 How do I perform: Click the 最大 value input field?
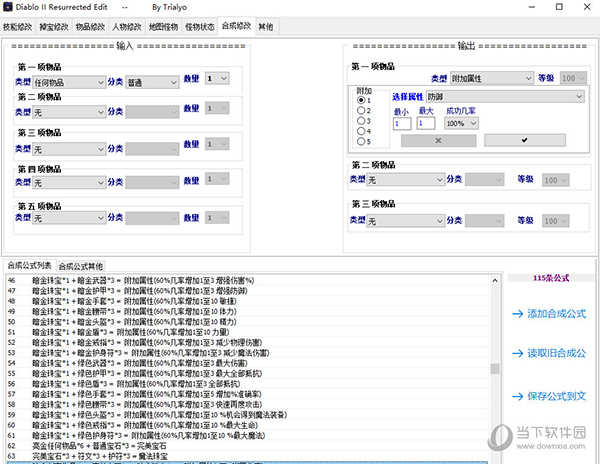[x=426, y=123]
